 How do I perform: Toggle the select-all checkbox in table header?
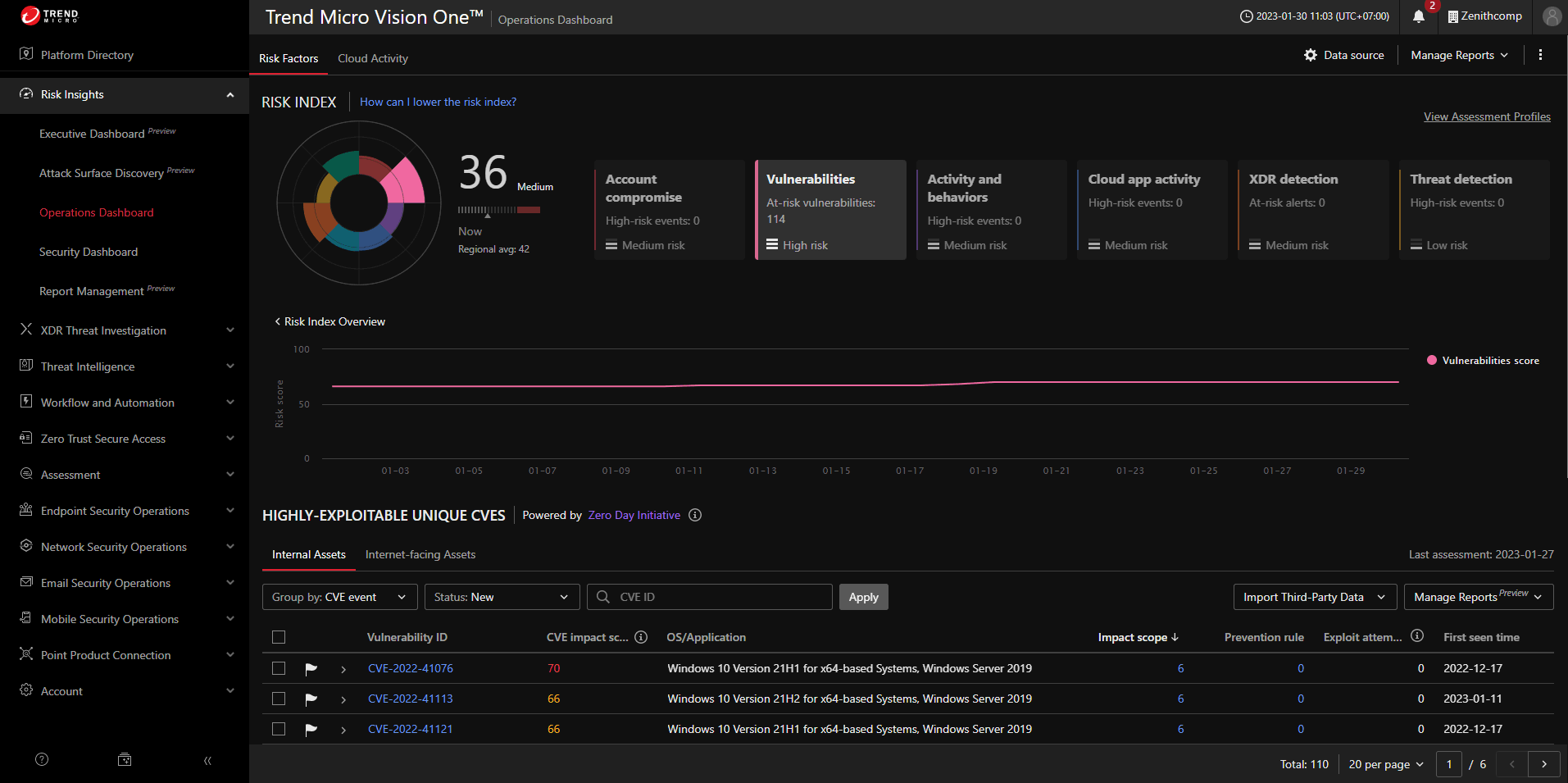click(x=279, y=637)
